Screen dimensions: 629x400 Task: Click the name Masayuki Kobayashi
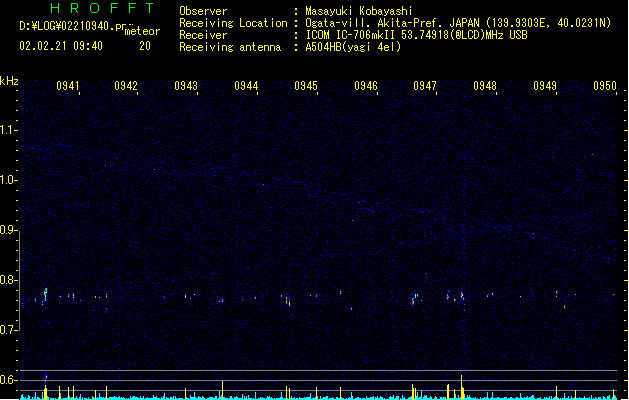point(359,11)
